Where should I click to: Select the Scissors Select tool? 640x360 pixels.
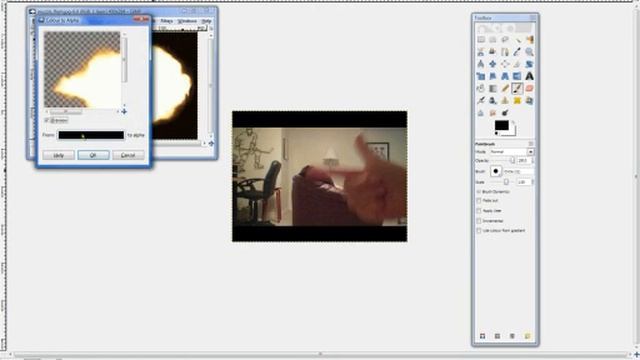pos(481,52)
